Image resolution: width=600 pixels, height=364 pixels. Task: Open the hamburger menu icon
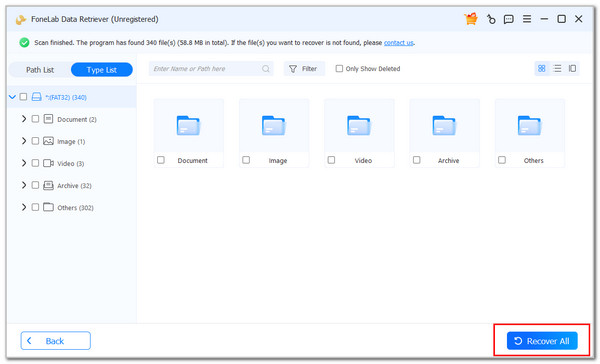pos(527,19)
